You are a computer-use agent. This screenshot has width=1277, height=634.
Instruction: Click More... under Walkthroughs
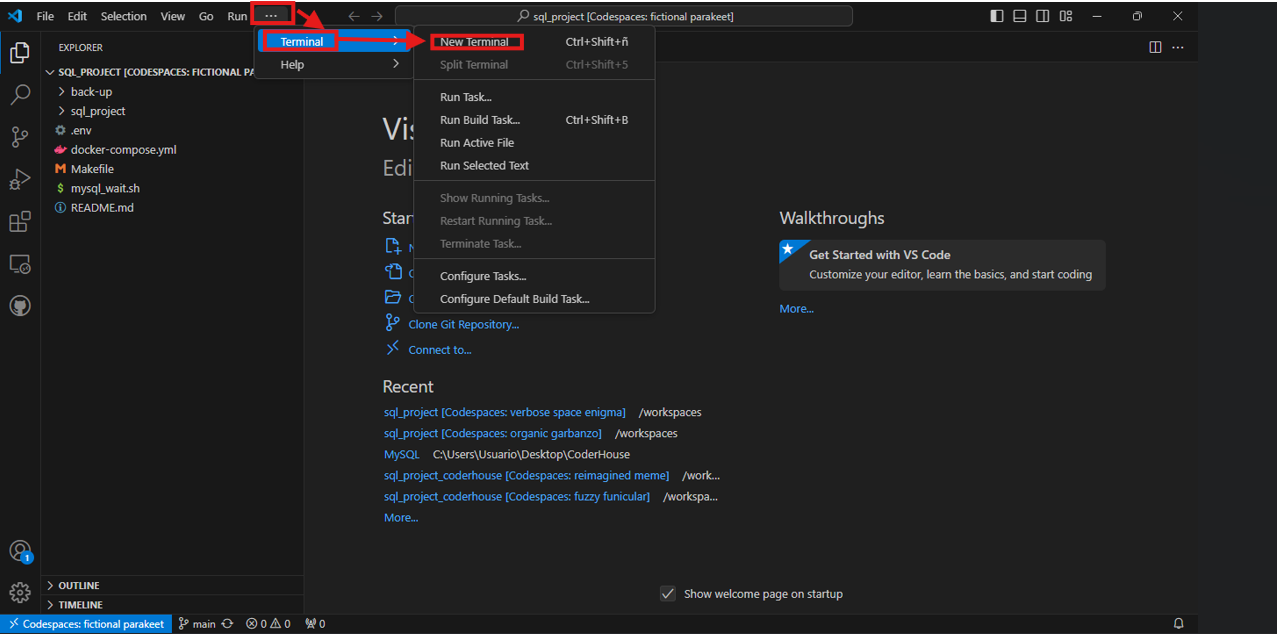tap(797, 309)
